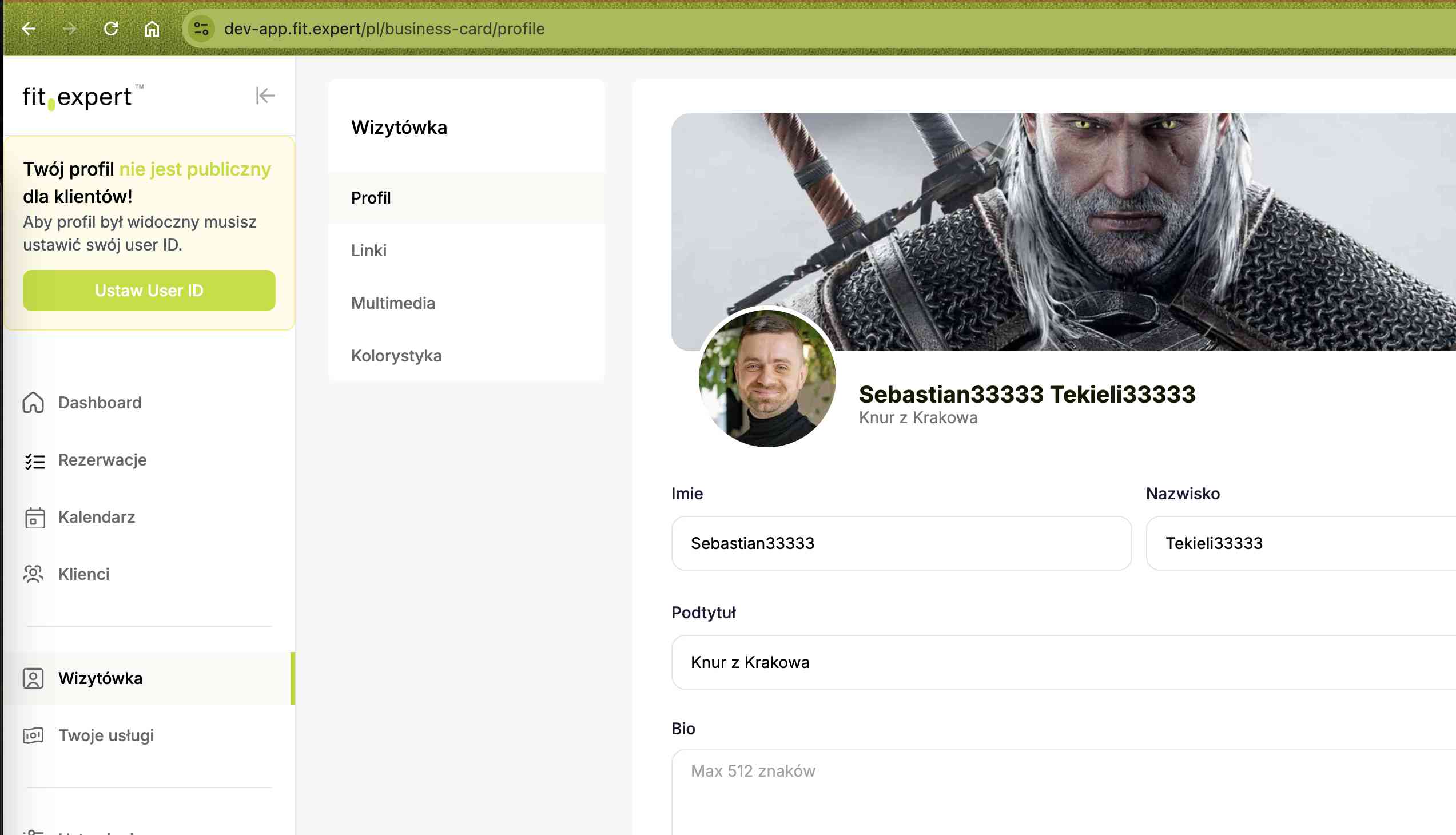
Task: Open the Linki section
Action: (369, 250)
